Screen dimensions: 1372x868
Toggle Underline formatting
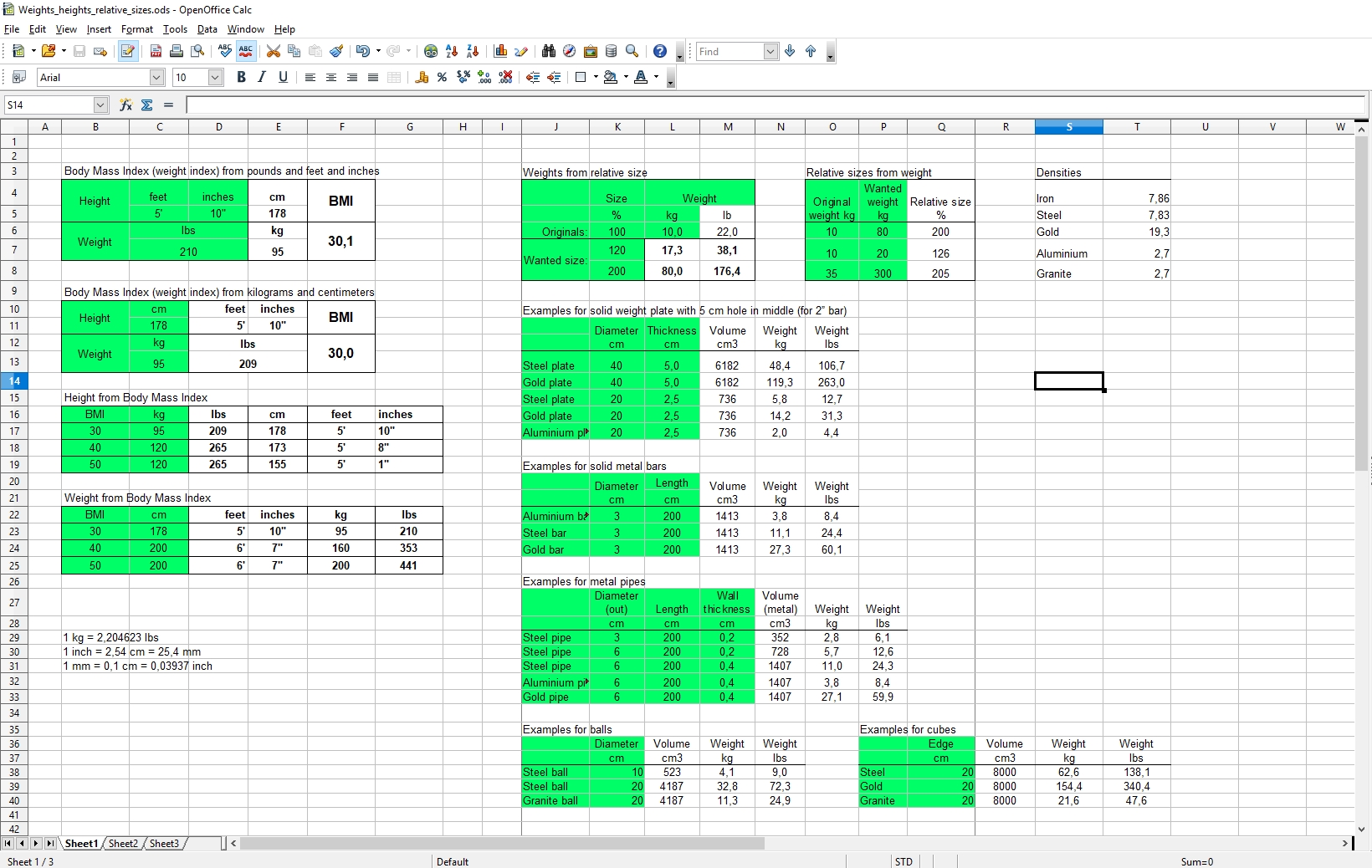(x=283, y=77)
